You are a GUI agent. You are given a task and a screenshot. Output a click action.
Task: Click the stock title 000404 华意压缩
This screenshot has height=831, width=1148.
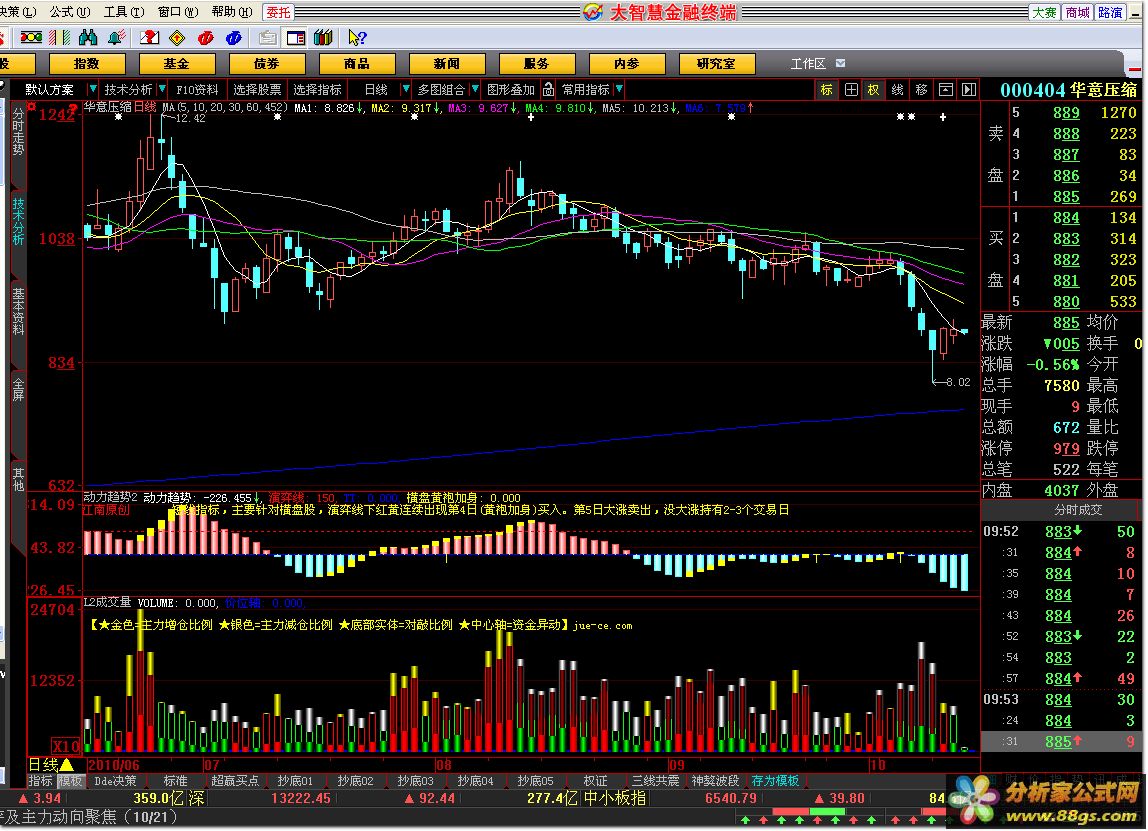1068,90
